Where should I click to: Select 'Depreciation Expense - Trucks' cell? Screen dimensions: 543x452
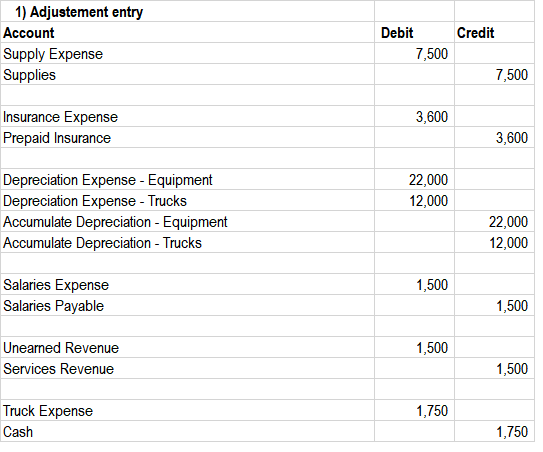click(x=188, y=201)
